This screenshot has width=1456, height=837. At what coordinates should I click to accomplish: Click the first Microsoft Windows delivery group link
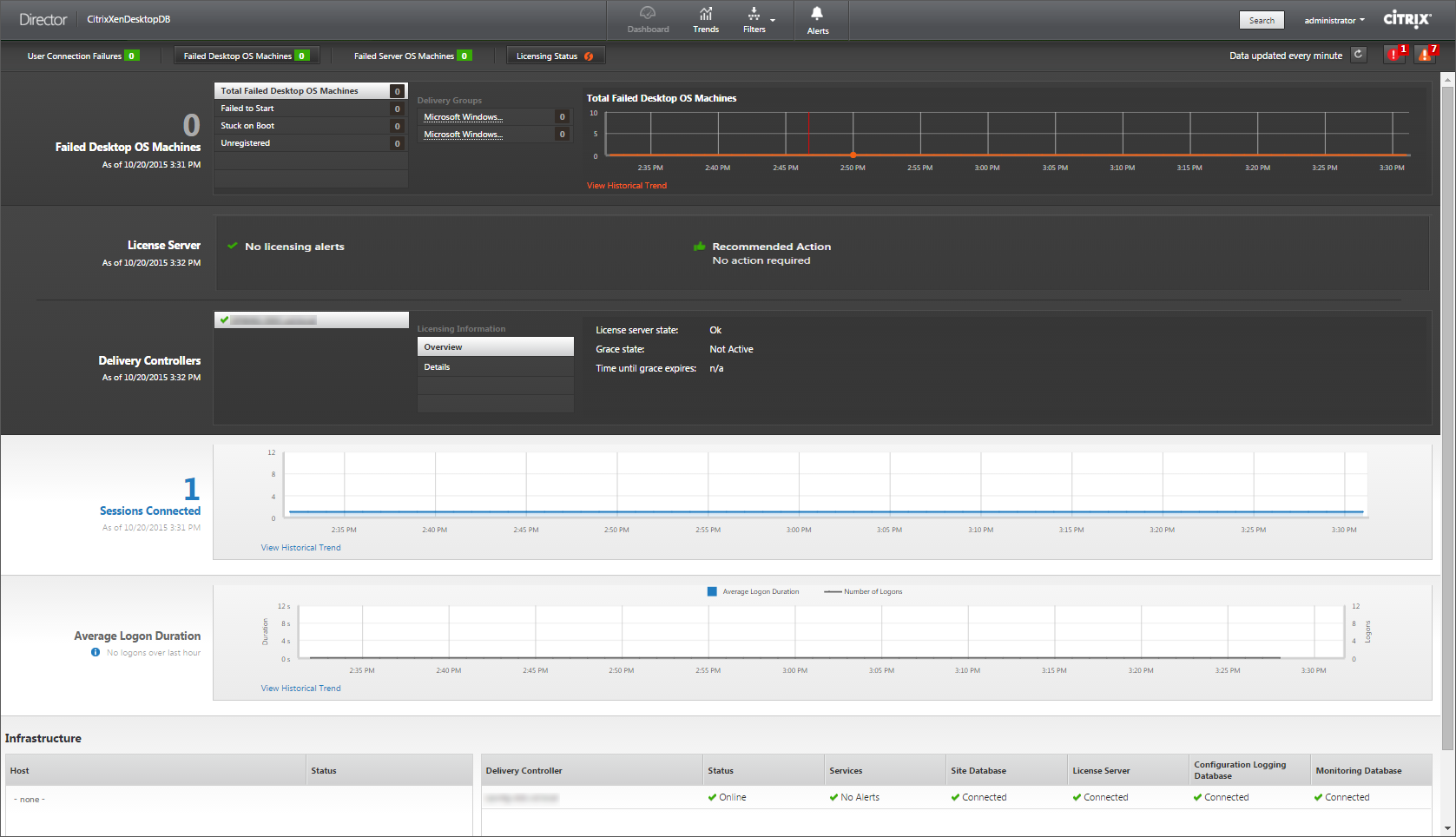point(463,117)
